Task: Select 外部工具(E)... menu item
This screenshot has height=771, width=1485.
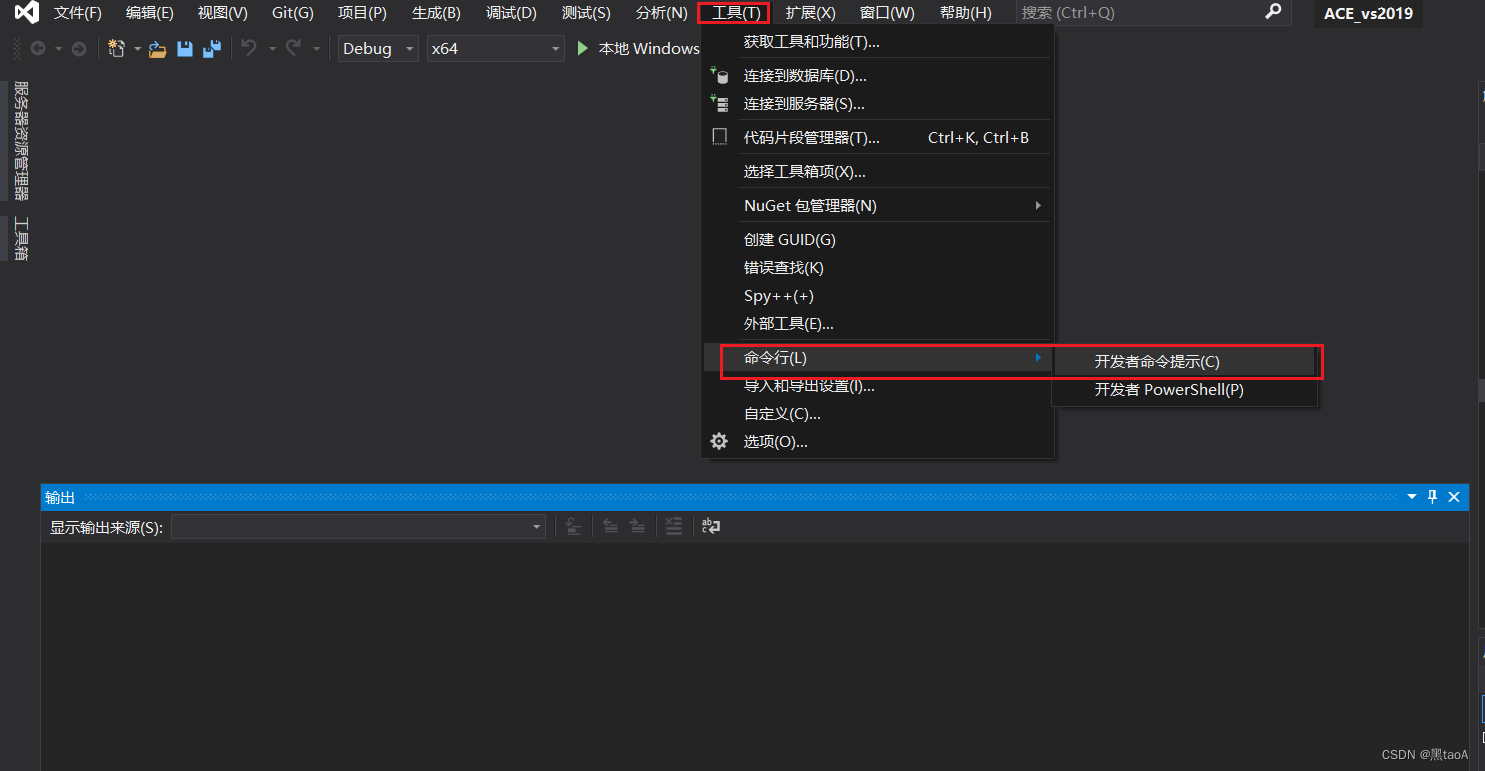Action: click(878, 324)
